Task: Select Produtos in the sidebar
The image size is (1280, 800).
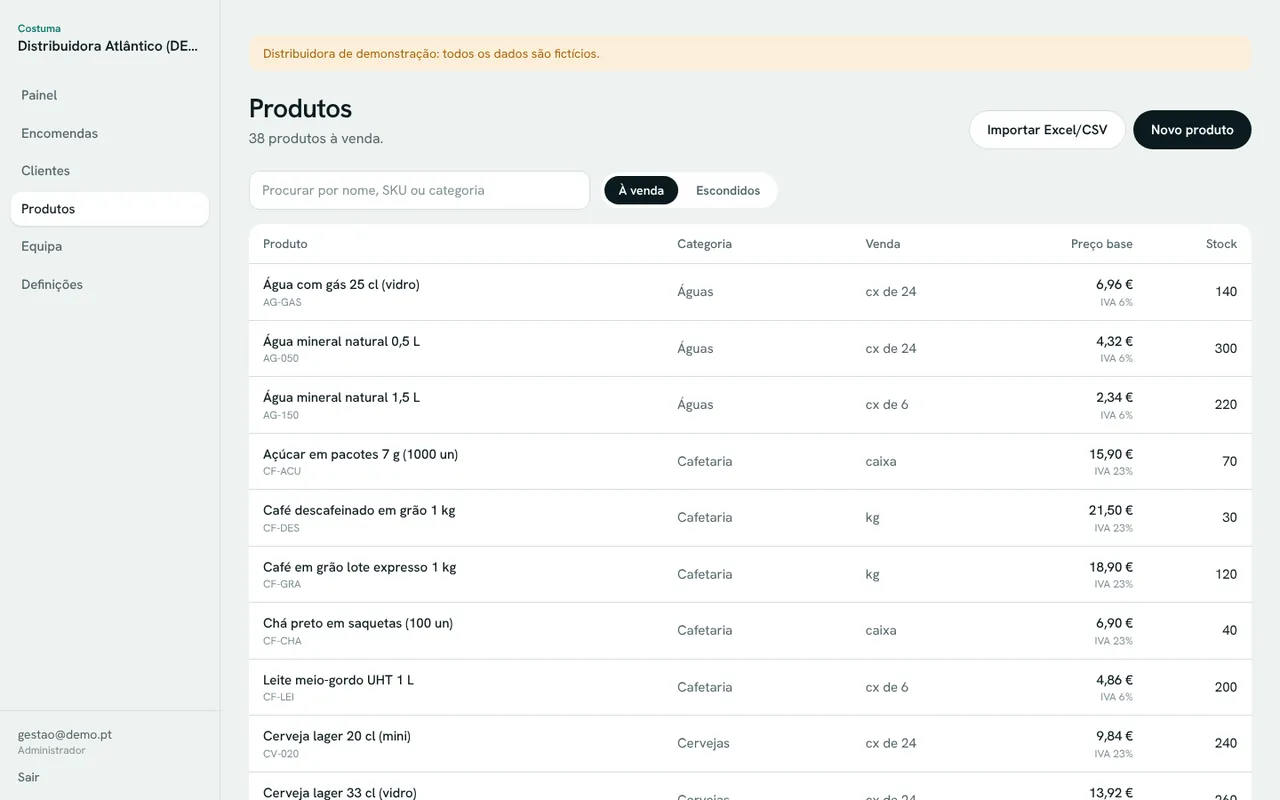Action: coord(110,209)
